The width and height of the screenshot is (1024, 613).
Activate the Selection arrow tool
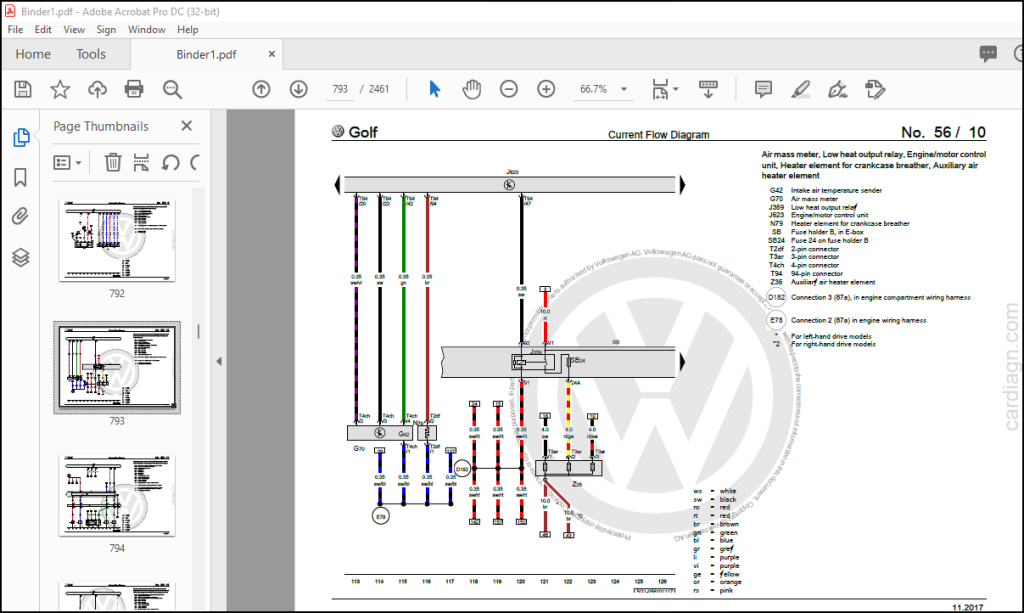click(x=434, y=89)
